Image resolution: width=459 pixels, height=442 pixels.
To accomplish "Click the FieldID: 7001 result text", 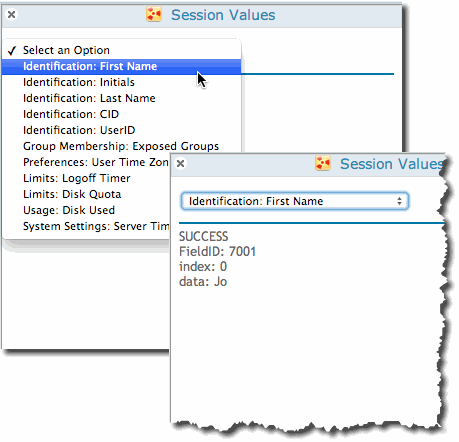I will coord(217,252).
